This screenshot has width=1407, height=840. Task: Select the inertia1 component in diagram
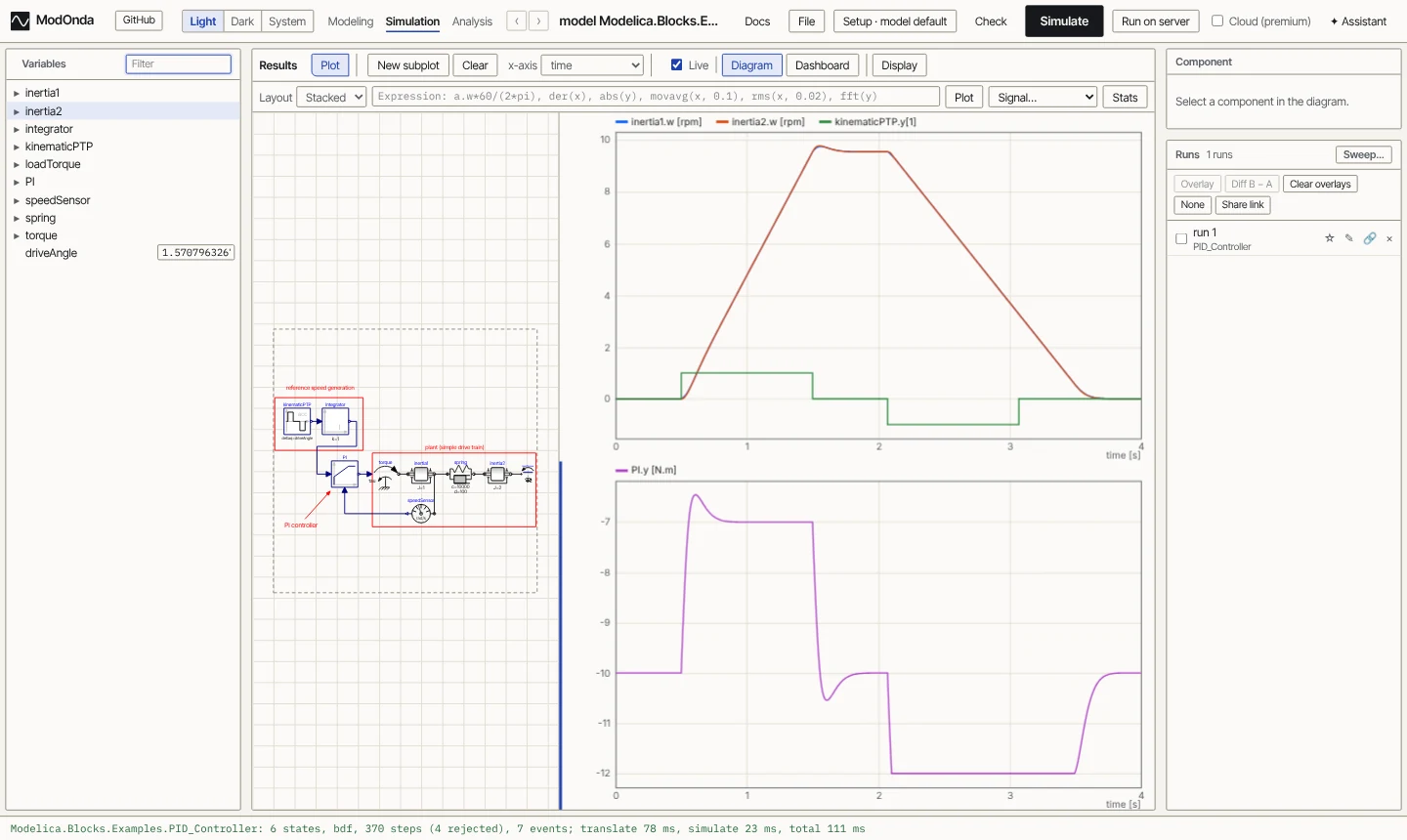click(421, 475)
